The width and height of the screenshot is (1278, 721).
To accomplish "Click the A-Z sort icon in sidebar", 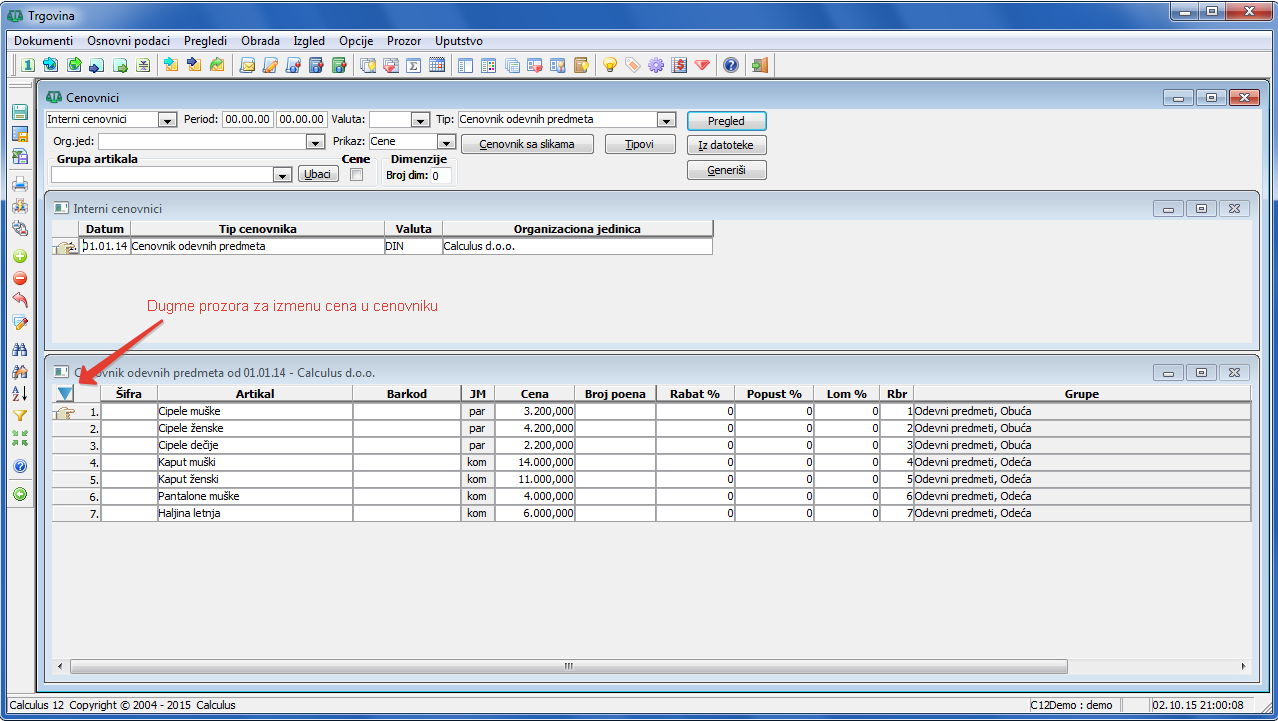I will click(x=20, y=394).
